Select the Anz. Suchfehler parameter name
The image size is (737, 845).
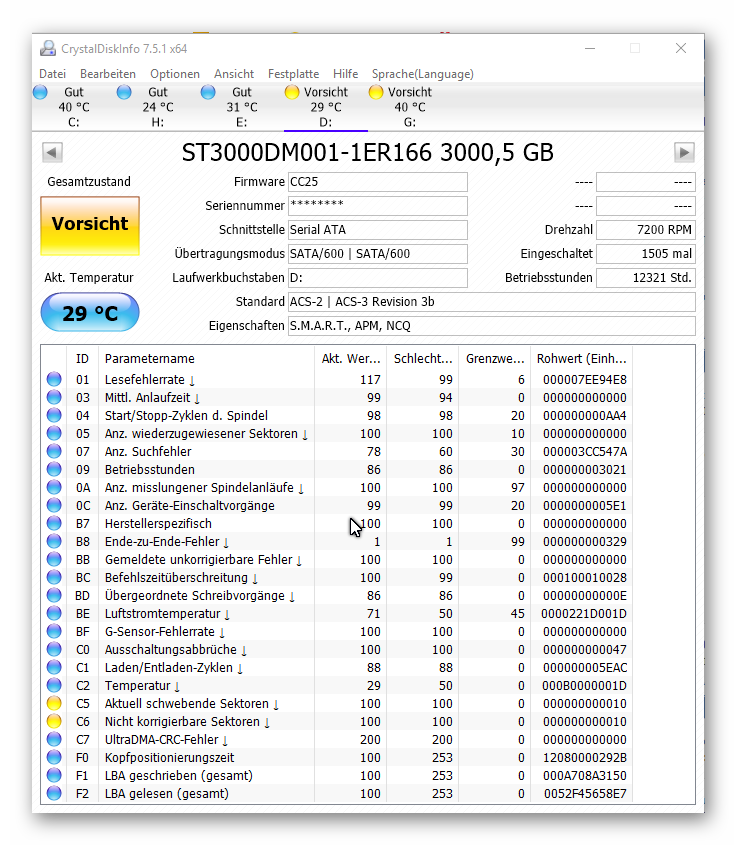pos(148,452)
